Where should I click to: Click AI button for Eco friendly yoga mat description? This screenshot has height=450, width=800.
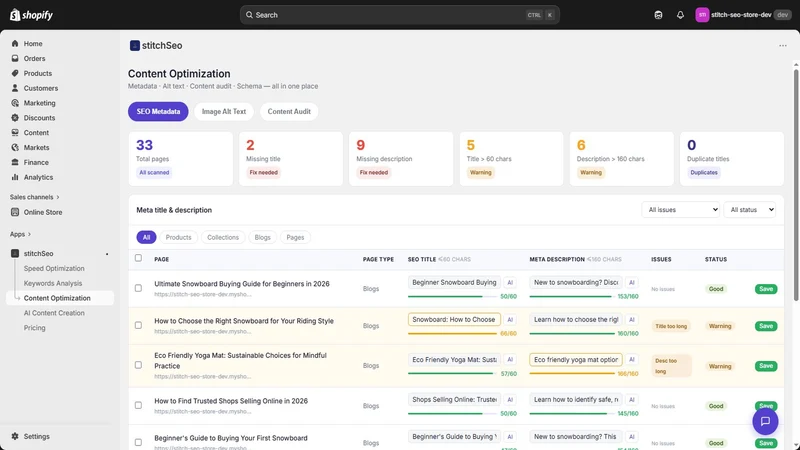pyautogui.click(x=632, y=359)
